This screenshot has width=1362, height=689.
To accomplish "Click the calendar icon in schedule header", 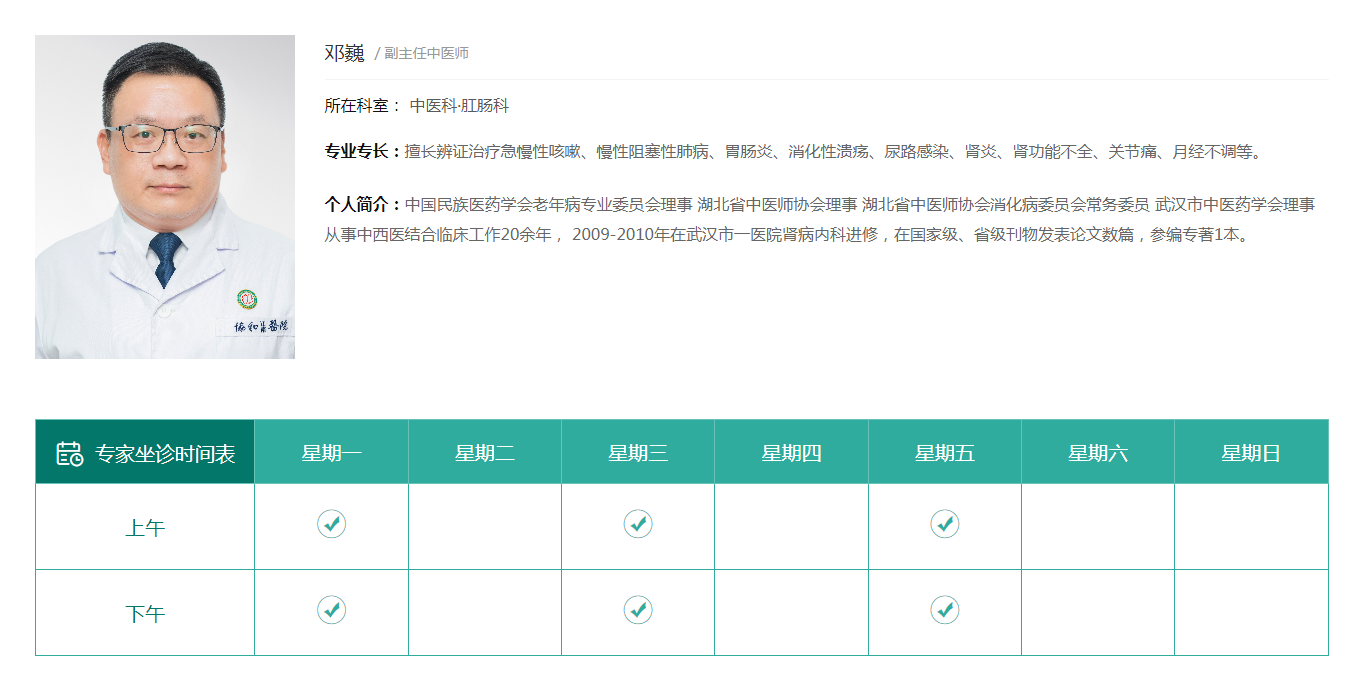I will pos(69,453).
